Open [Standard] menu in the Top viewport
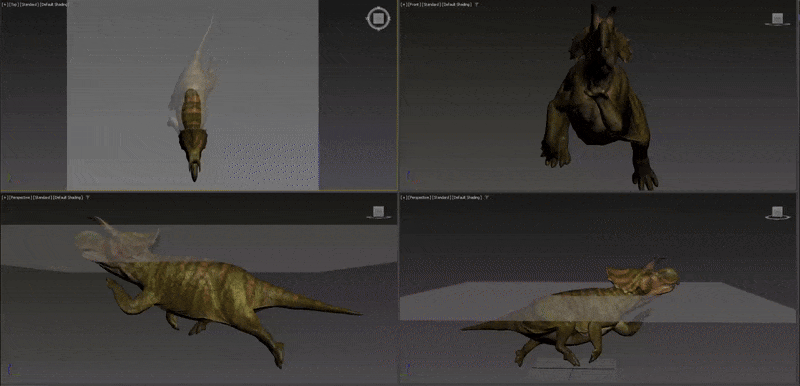This screenshot has height=386, width=800. pyautogui.click(x=30, y=5)
